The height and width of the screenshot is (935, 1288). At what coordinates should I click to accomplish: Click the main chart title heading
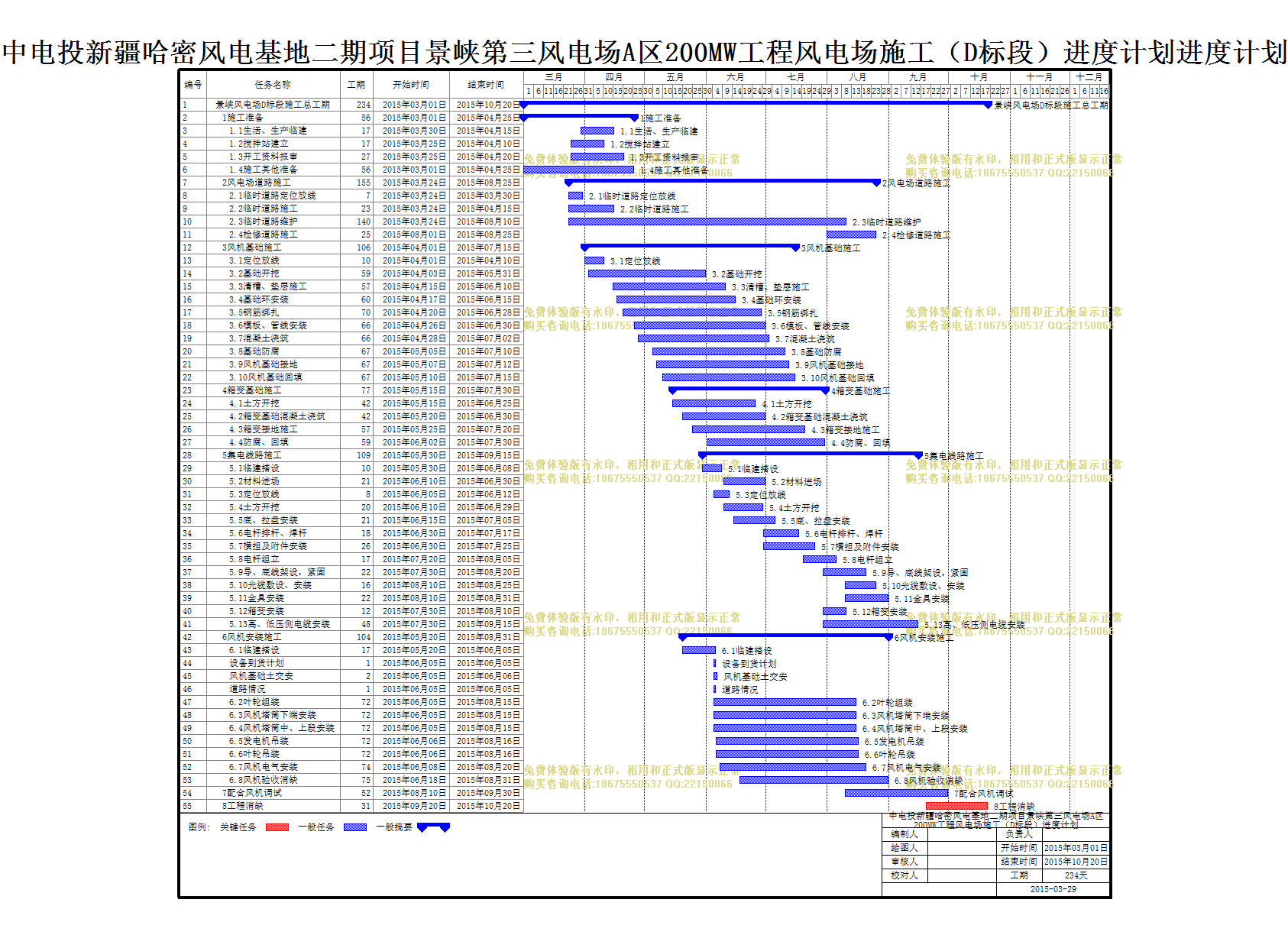click(x=644, y=53)
